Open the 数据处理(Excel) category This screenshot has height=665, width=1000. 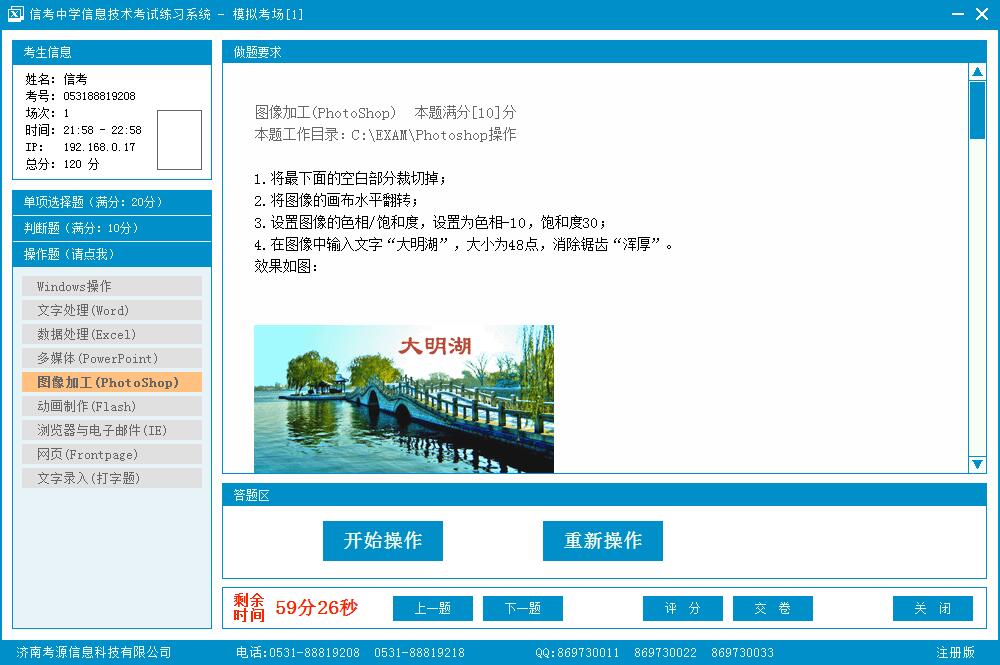(111, 333)
